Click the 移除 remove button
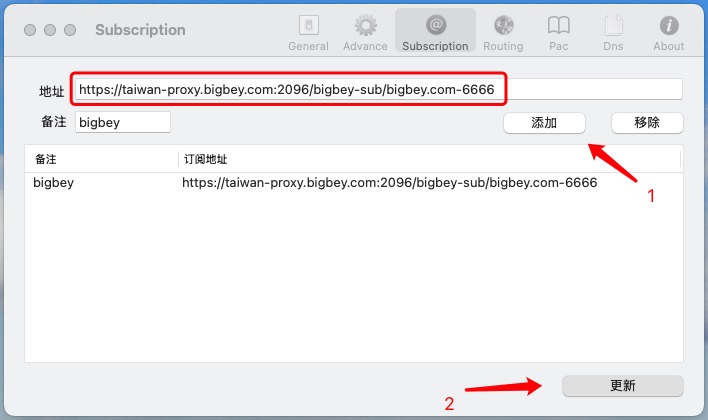708x420 pixels. point(647,122)
